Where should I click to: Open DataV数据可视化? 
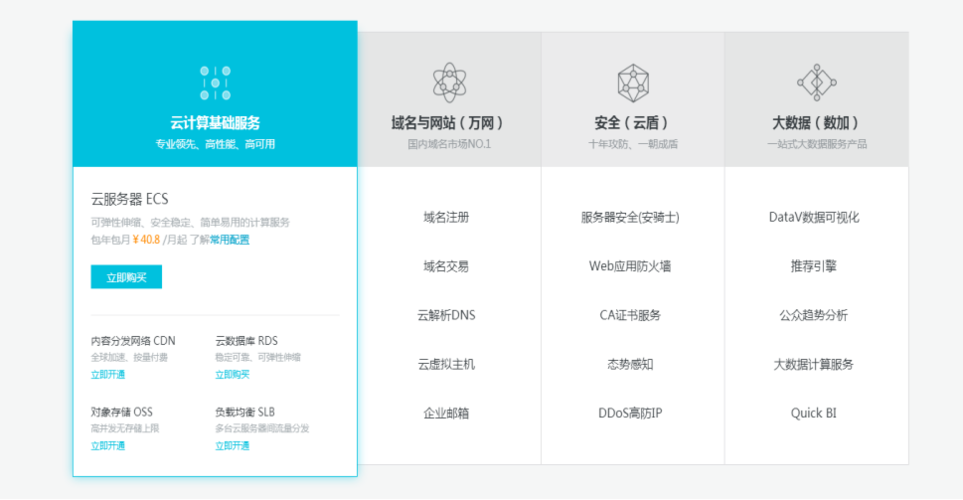(x=814, y=217)
